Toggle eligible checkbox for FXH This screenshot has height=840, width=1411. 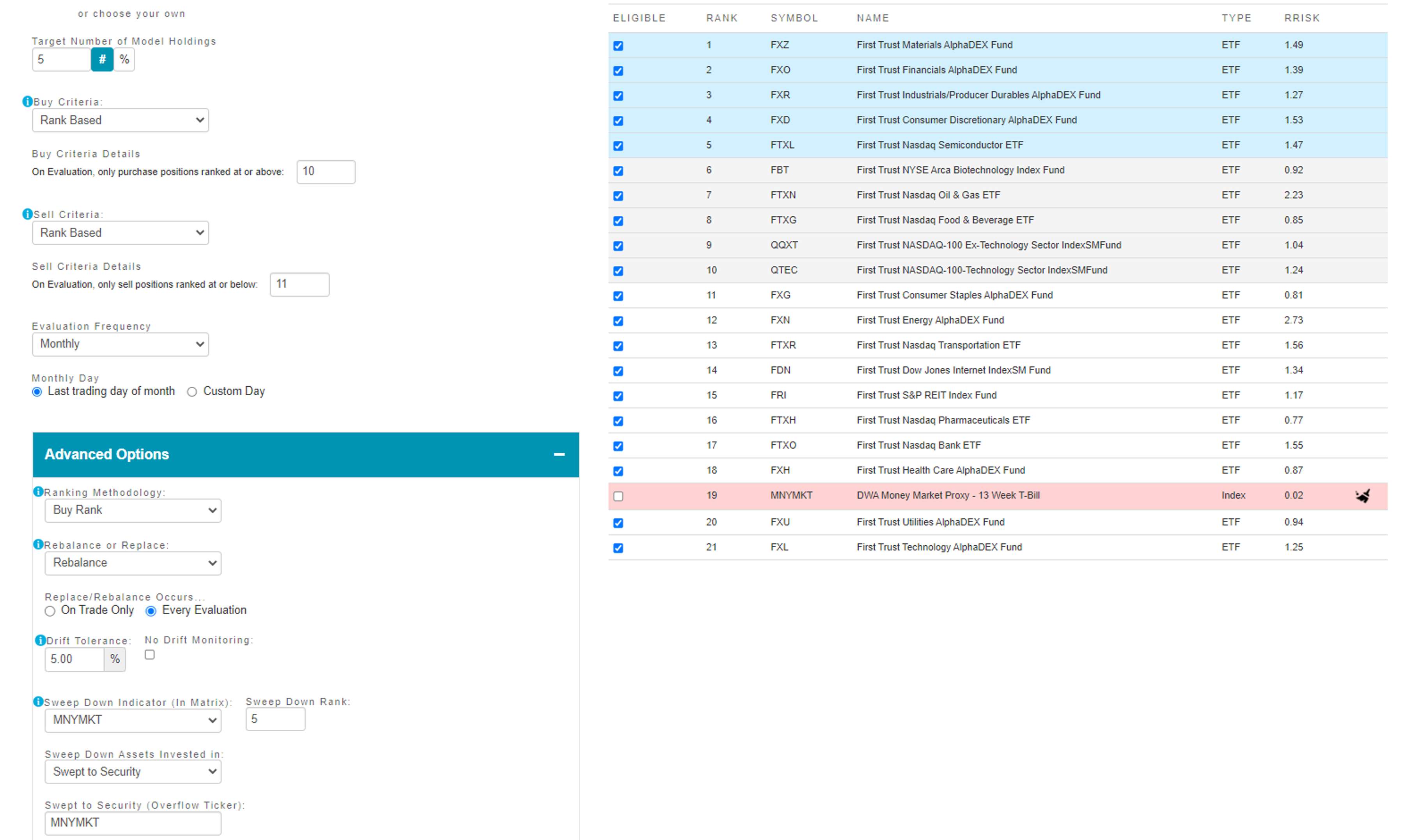[x=618, y=472]
